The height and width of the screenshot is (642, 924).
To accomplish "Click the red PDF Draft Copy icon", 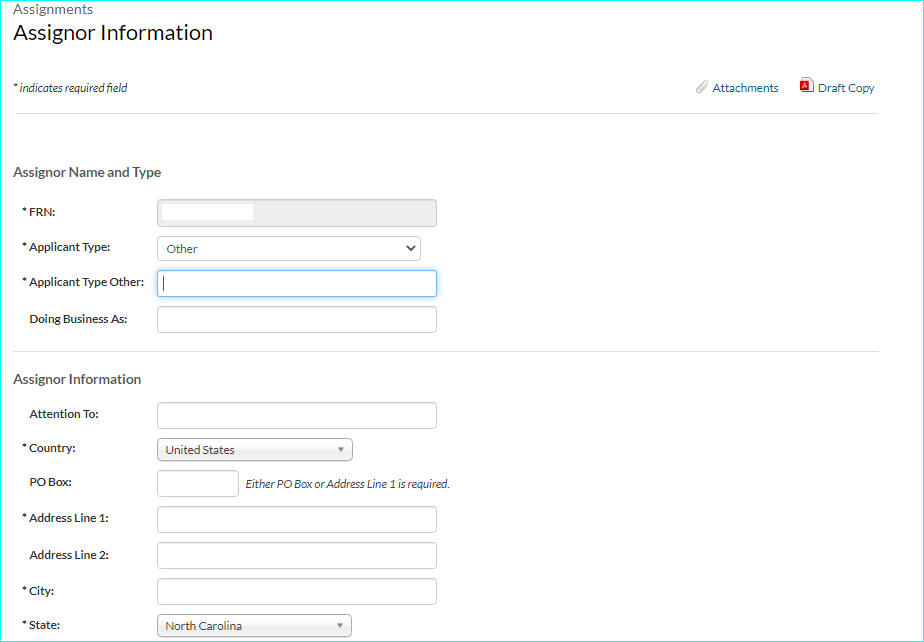I will point(806,86).
